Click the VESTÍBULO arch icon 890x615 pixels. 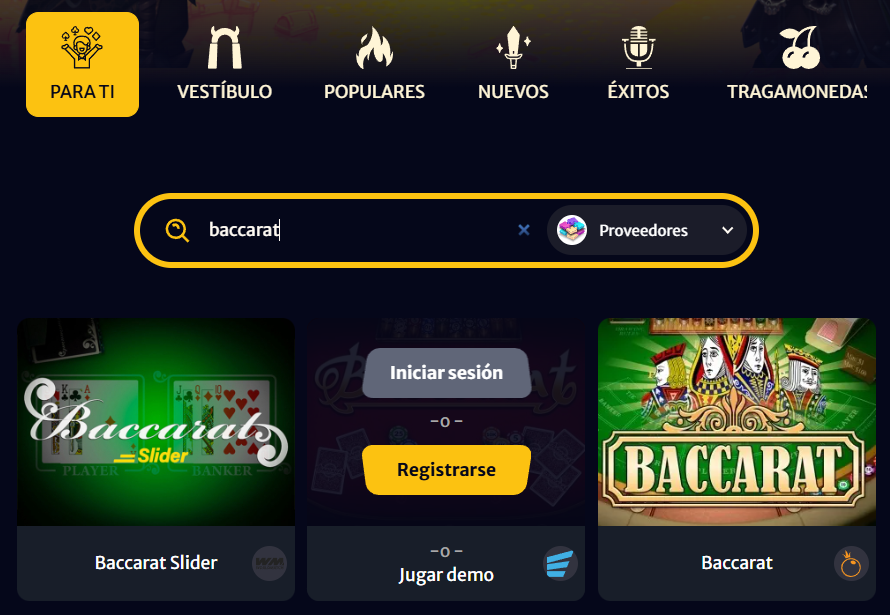pos(225,48)
